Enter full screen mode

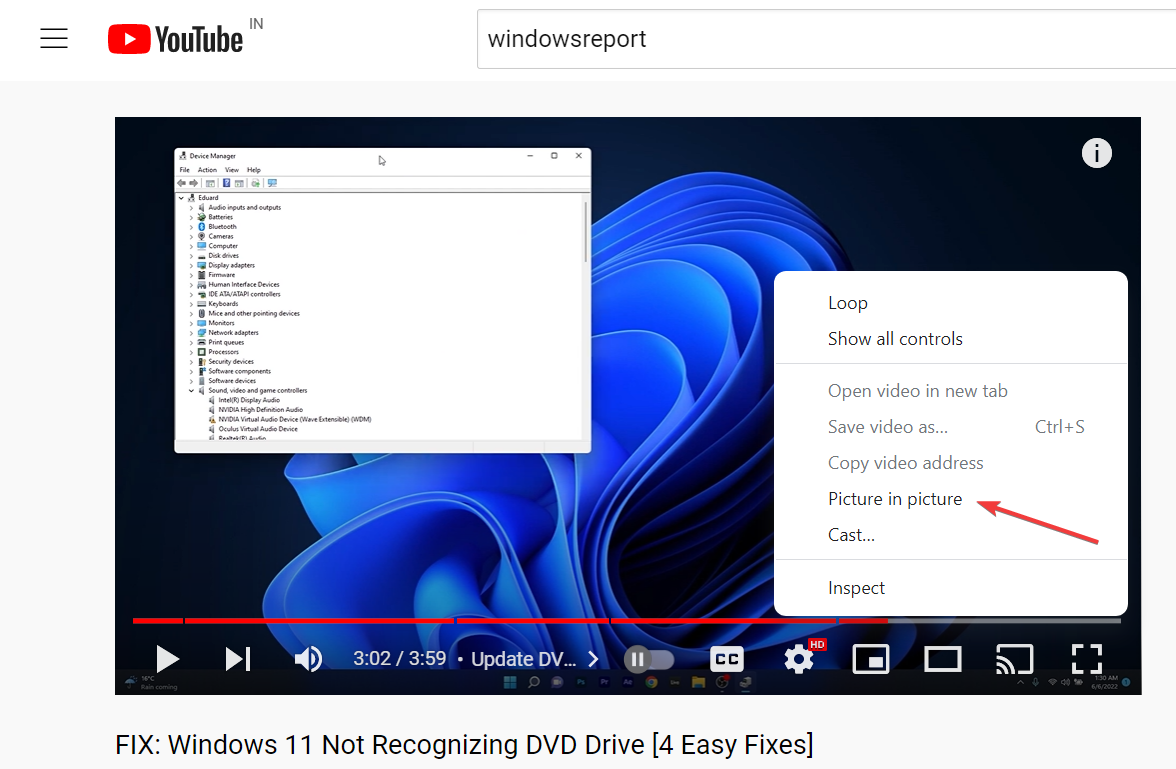click(1086, 659)
